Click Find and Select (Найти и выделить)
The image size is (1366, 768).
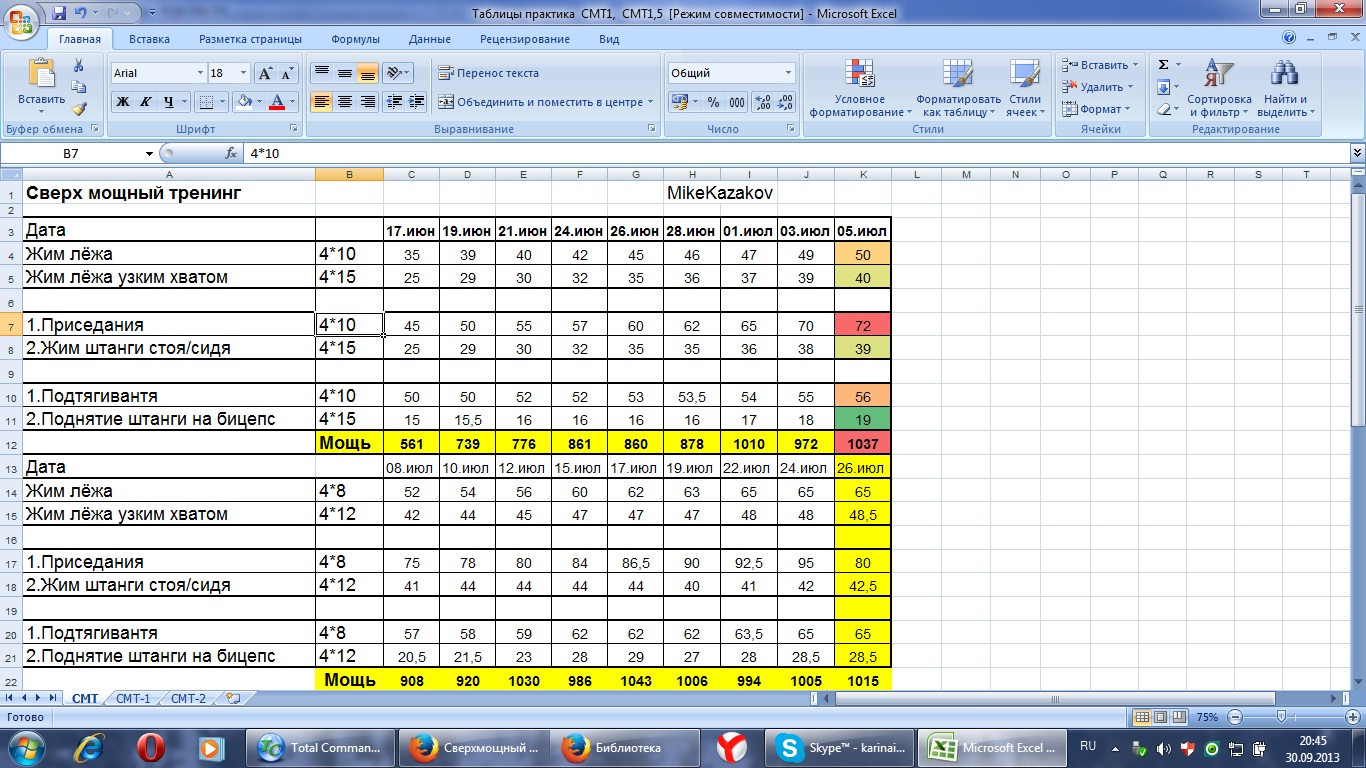click(x=1285, y=88)
